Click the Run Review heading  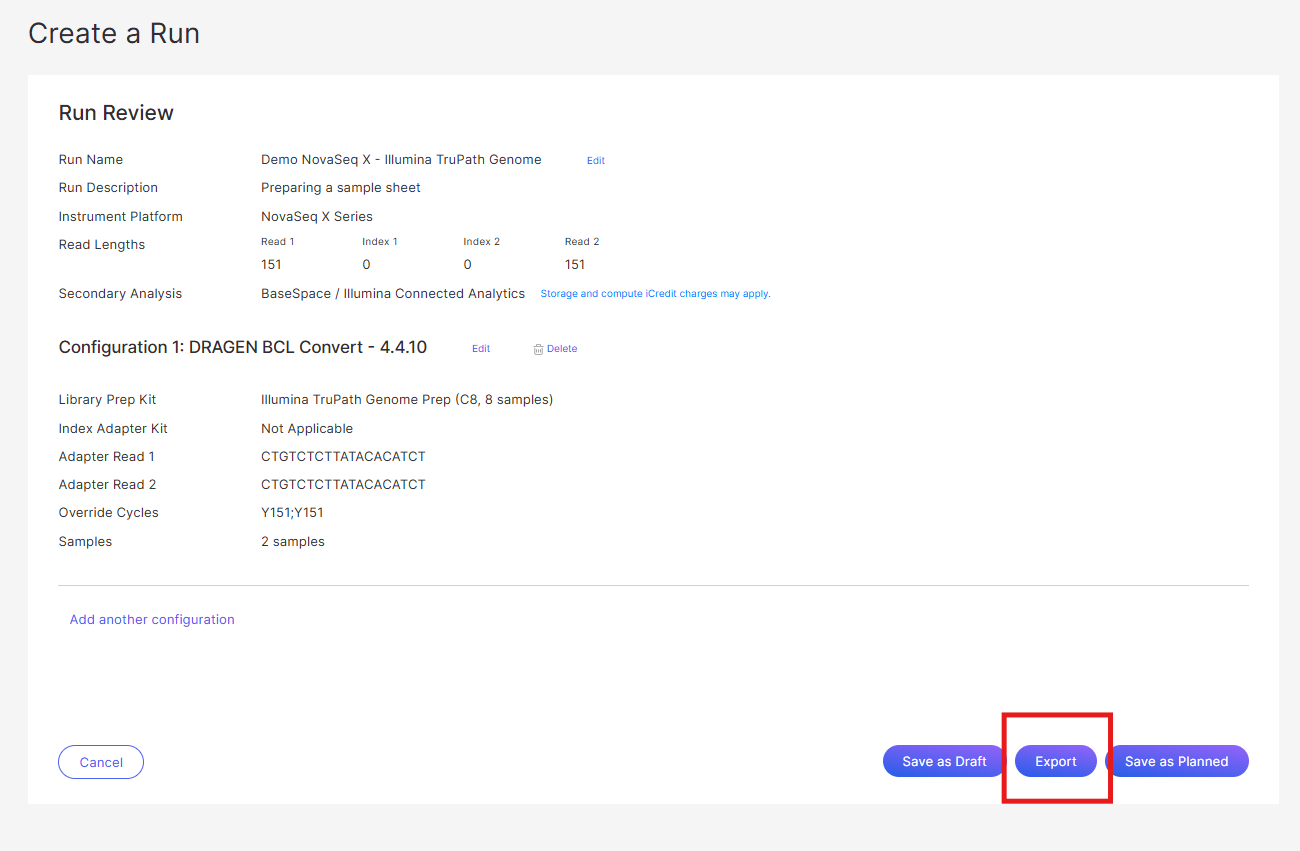click(116, 113)
